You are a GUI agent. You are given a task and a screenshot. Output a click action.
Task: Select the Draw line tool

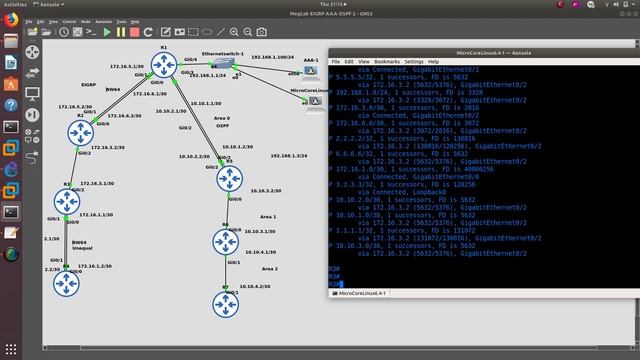tap(221, 32)
